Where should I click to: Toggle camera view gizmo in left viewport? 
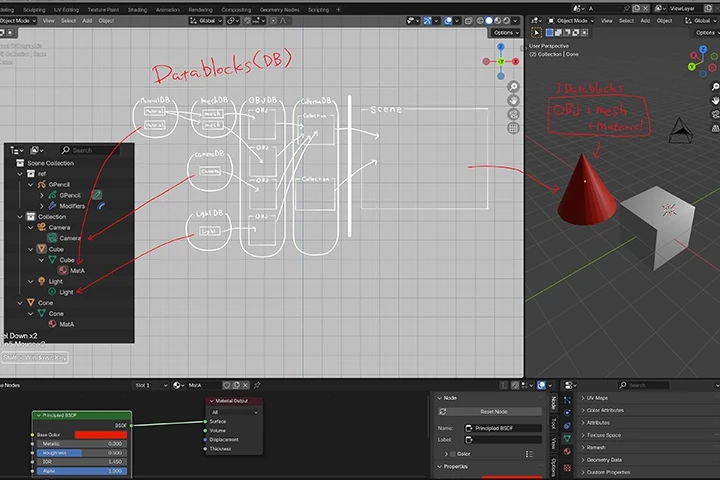513,114
